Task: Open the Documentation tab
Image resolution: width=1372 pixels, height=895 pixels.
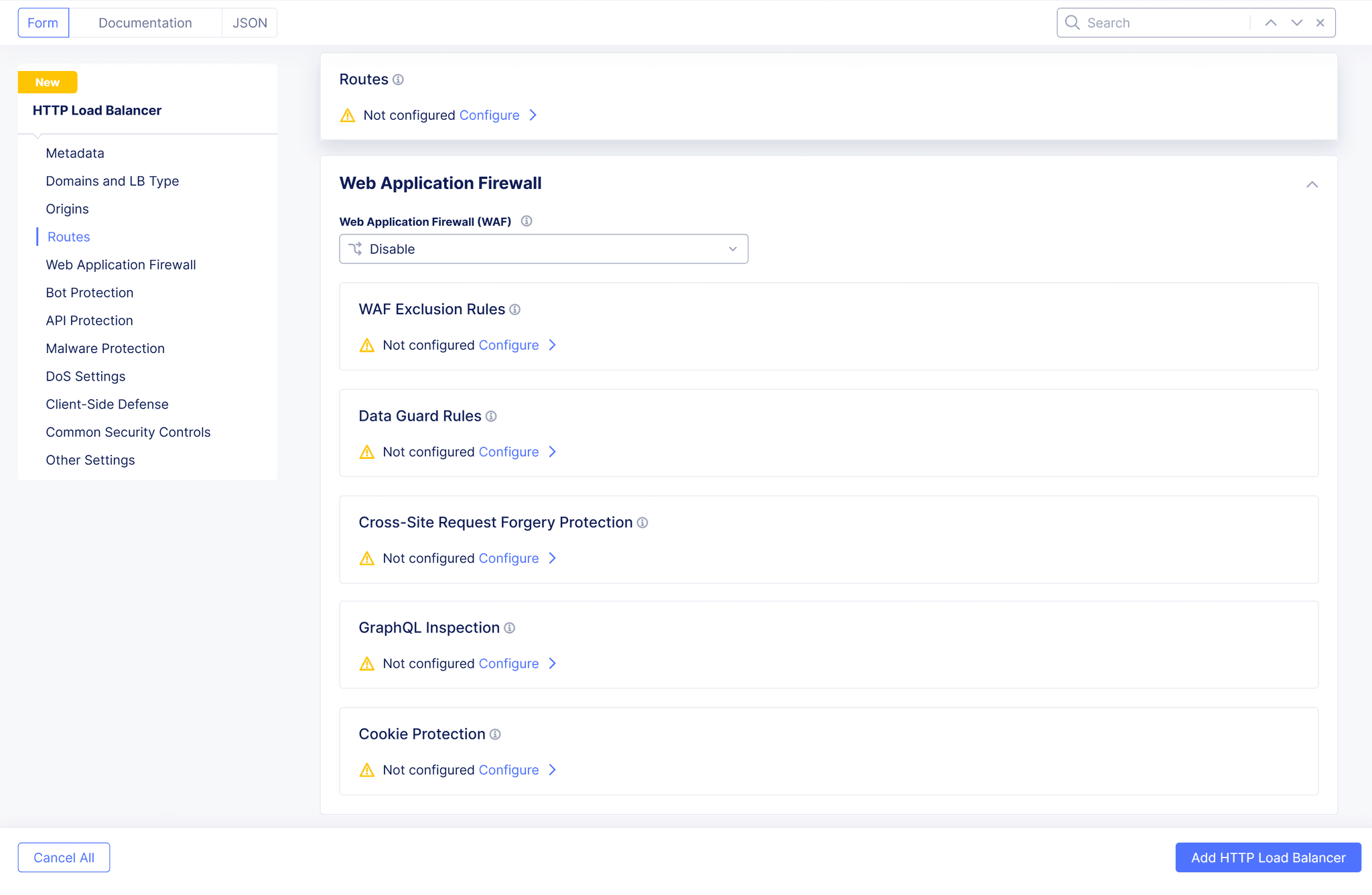Action: click(145, 22)
